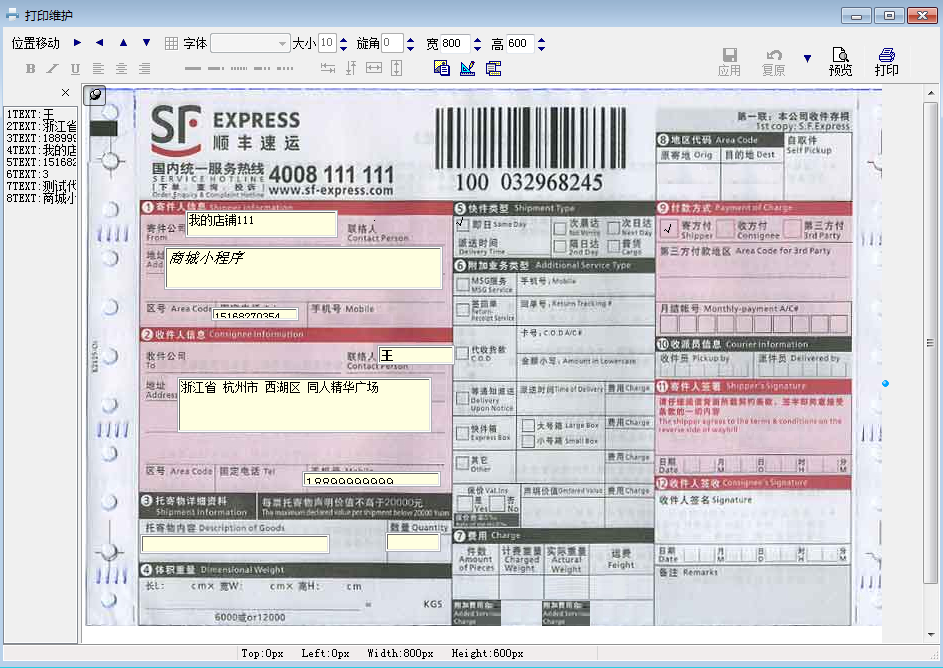Select the 浙江省 杭州市 address field
This screenshot has height=668, width=943.
click(304, 405)
